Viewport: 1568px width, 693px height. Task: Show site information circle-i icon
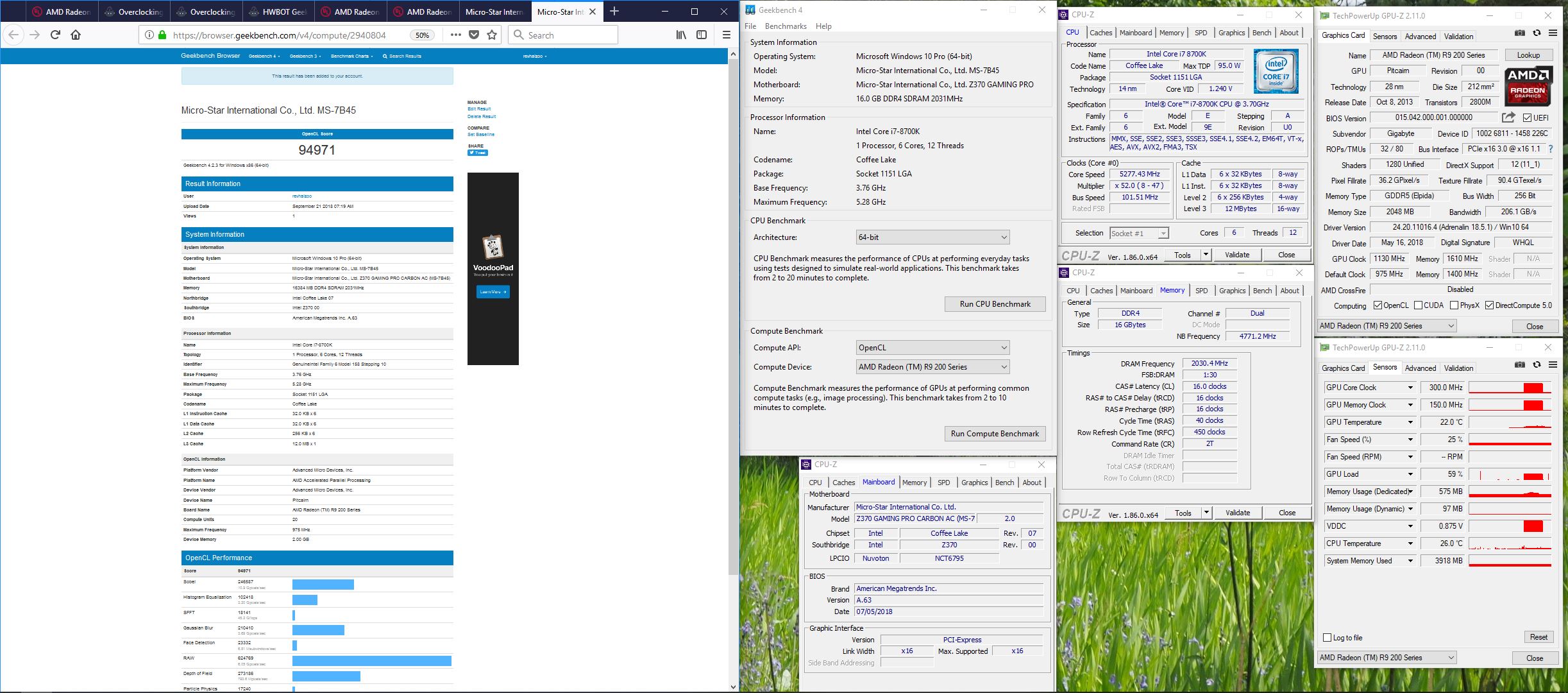pos(149,35)
